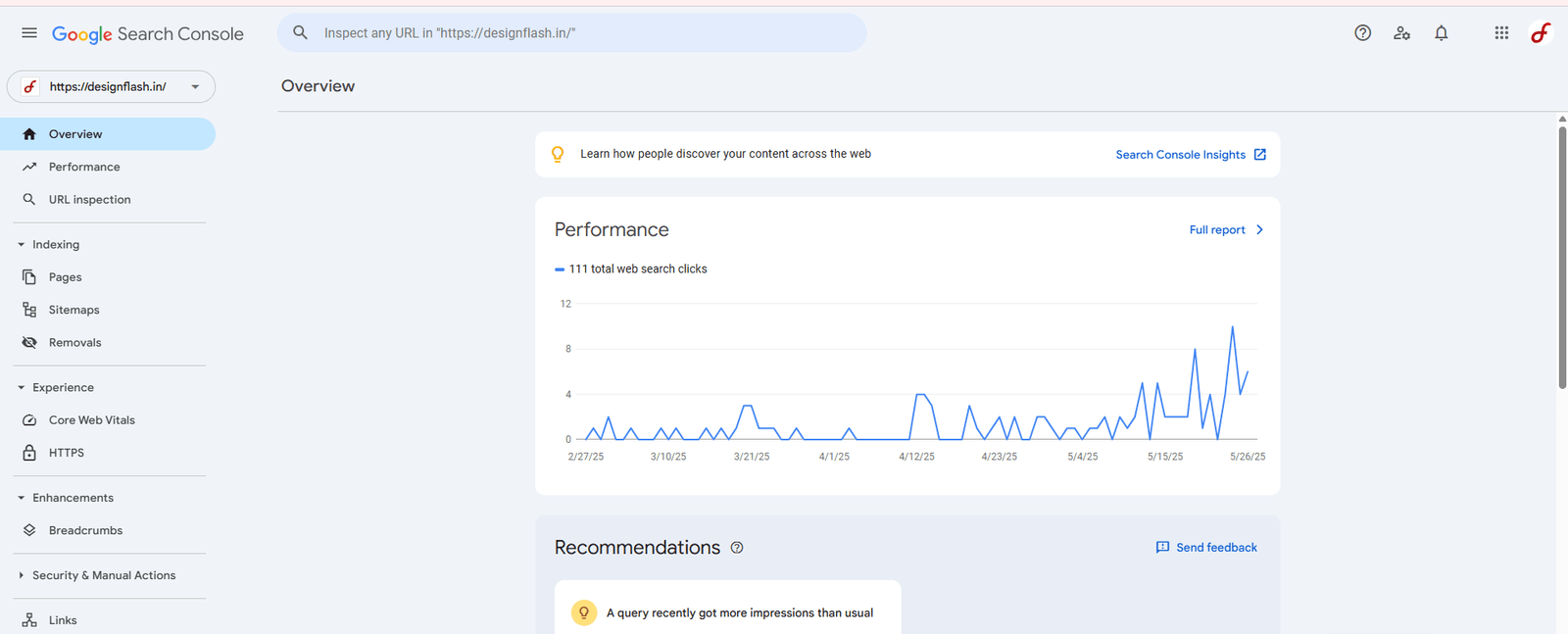Click the Recommendations heading
The height and width of the screenshot is (634, 1568).
point(637,548)
